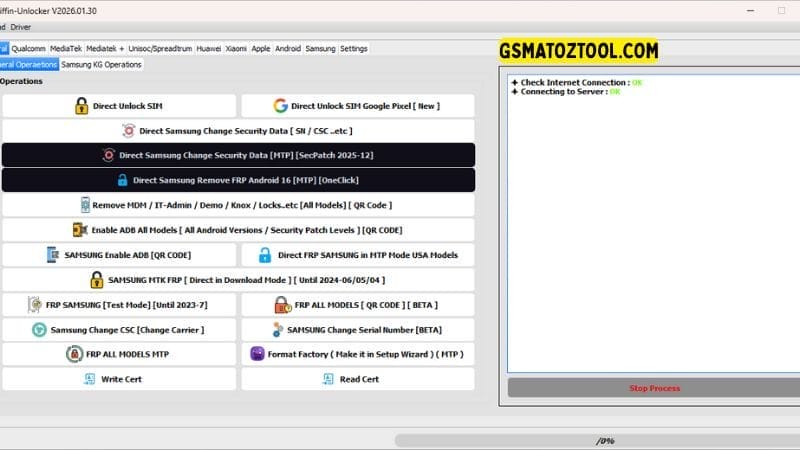Click Direct FRP SAMSUNG in MTP Mode USA
800x450 pixels.
pyautogui.click(x=358, y=255)
